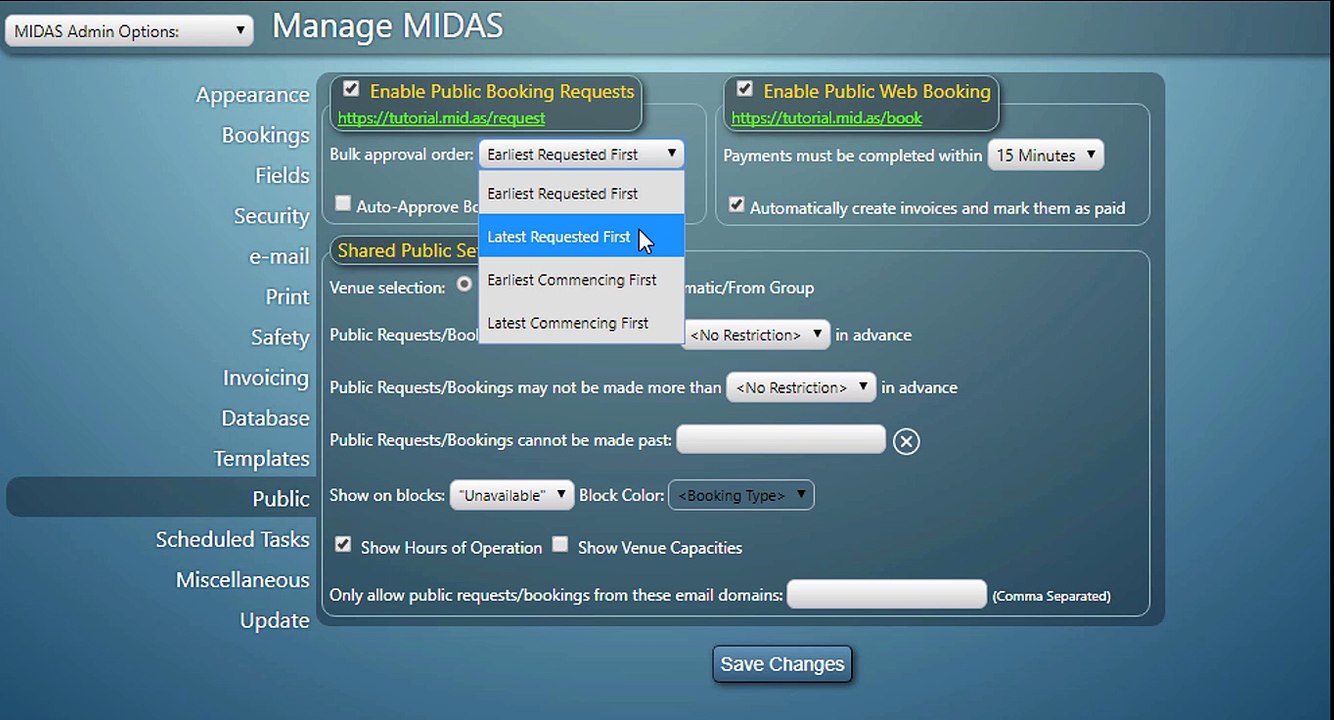
Task: Go to the Invoicing tab
Action: [266, 378]
